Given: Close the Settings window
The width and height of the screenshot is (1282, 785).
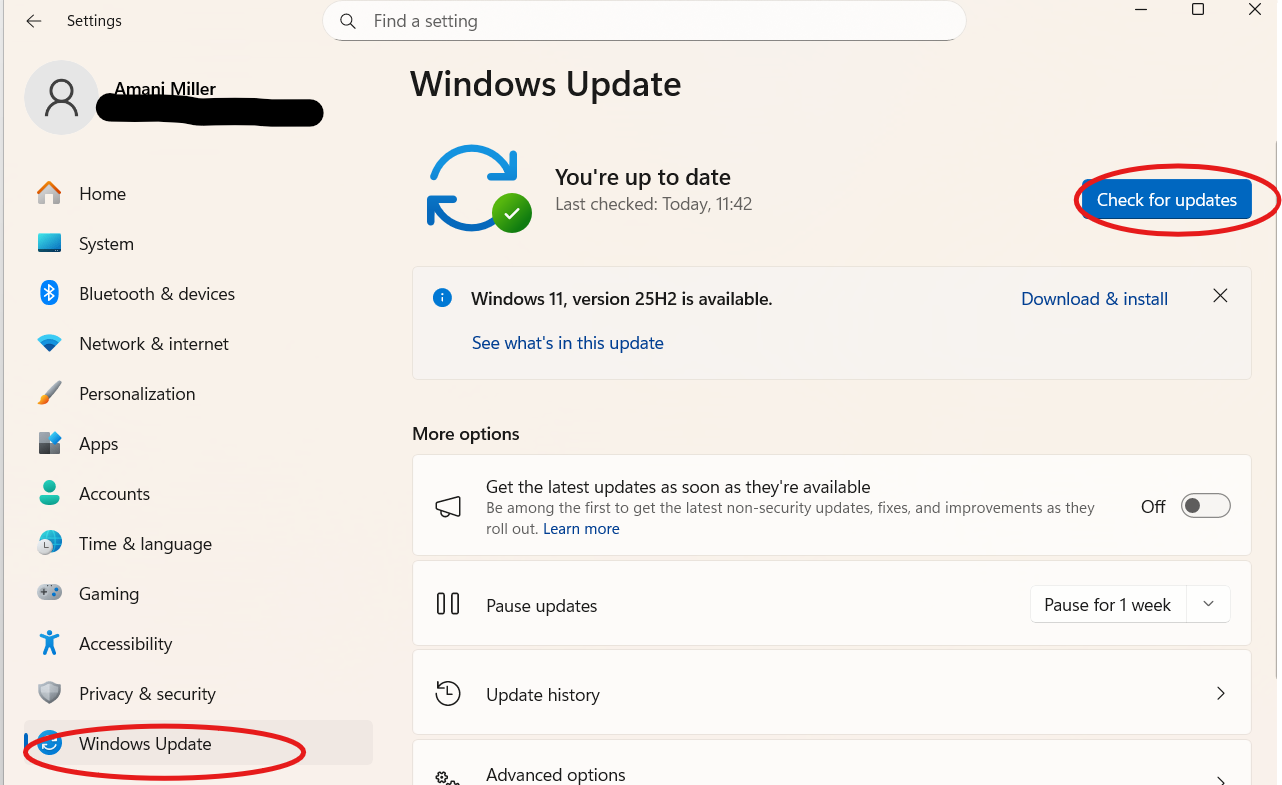Looking at the screenshot, I should pyautogui.click(x=1255, y=10).
